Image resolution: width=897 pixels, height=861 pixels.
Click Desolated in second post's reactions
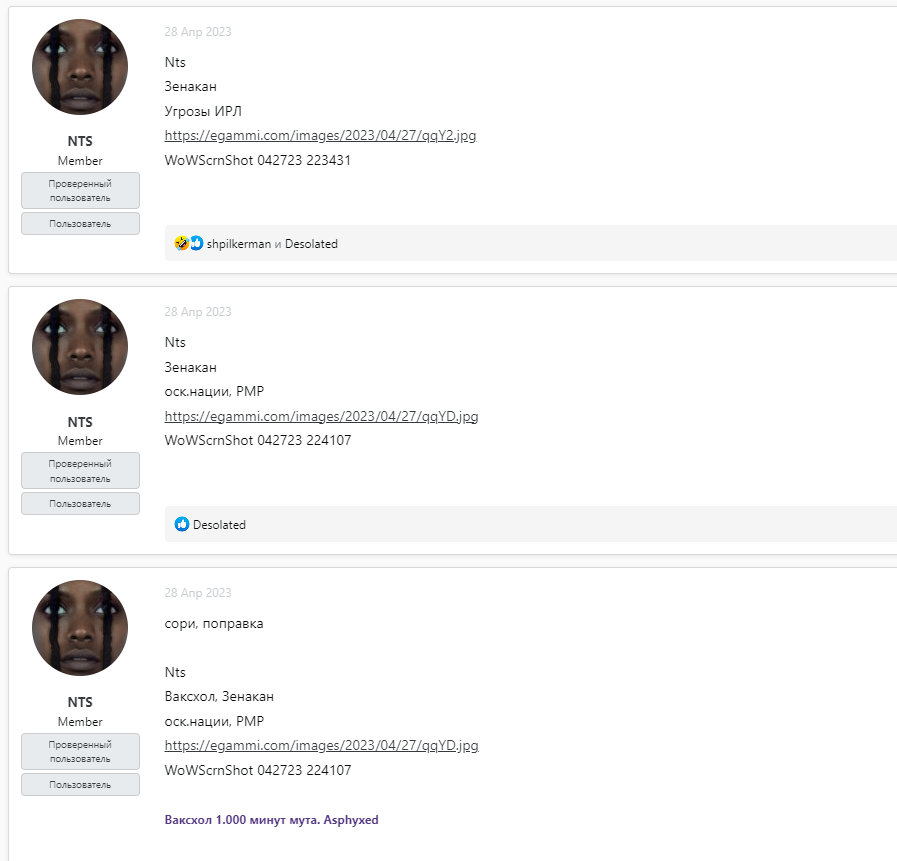click(219, 525)
